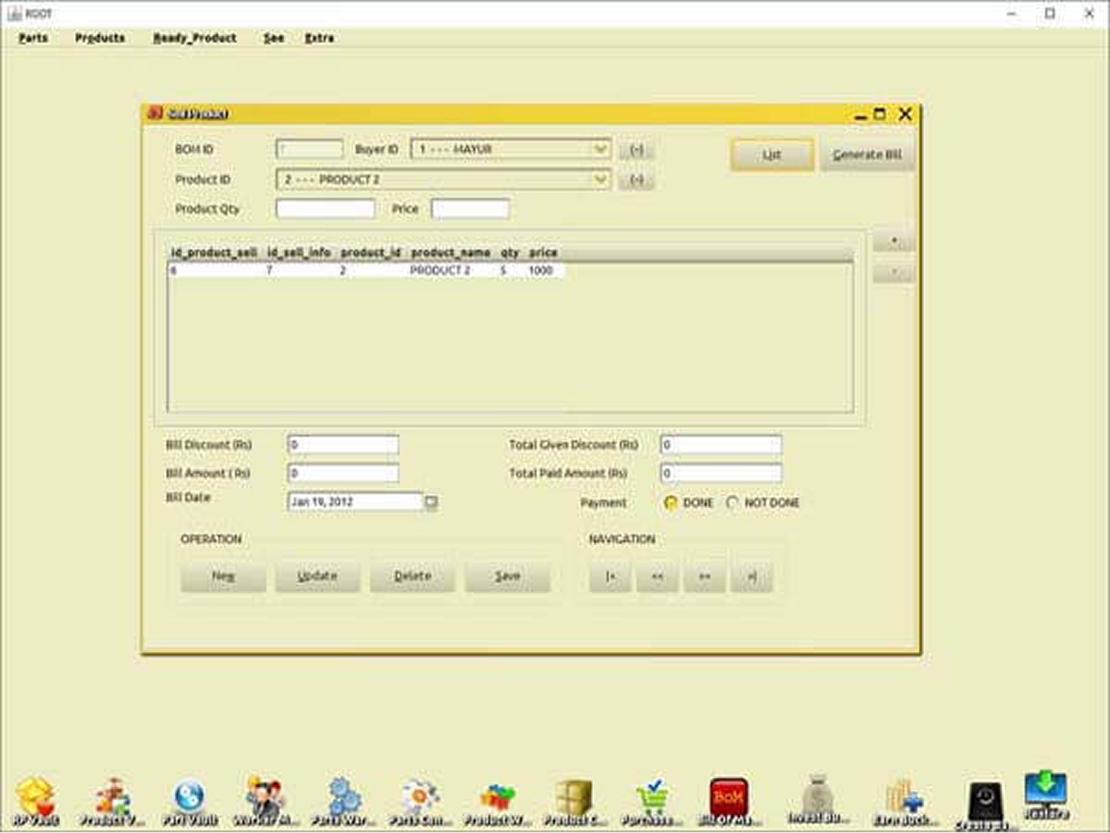The width and height of the screenshot is (1110, 833).
Task: Click the New operation button
Action: pos(224,576)
